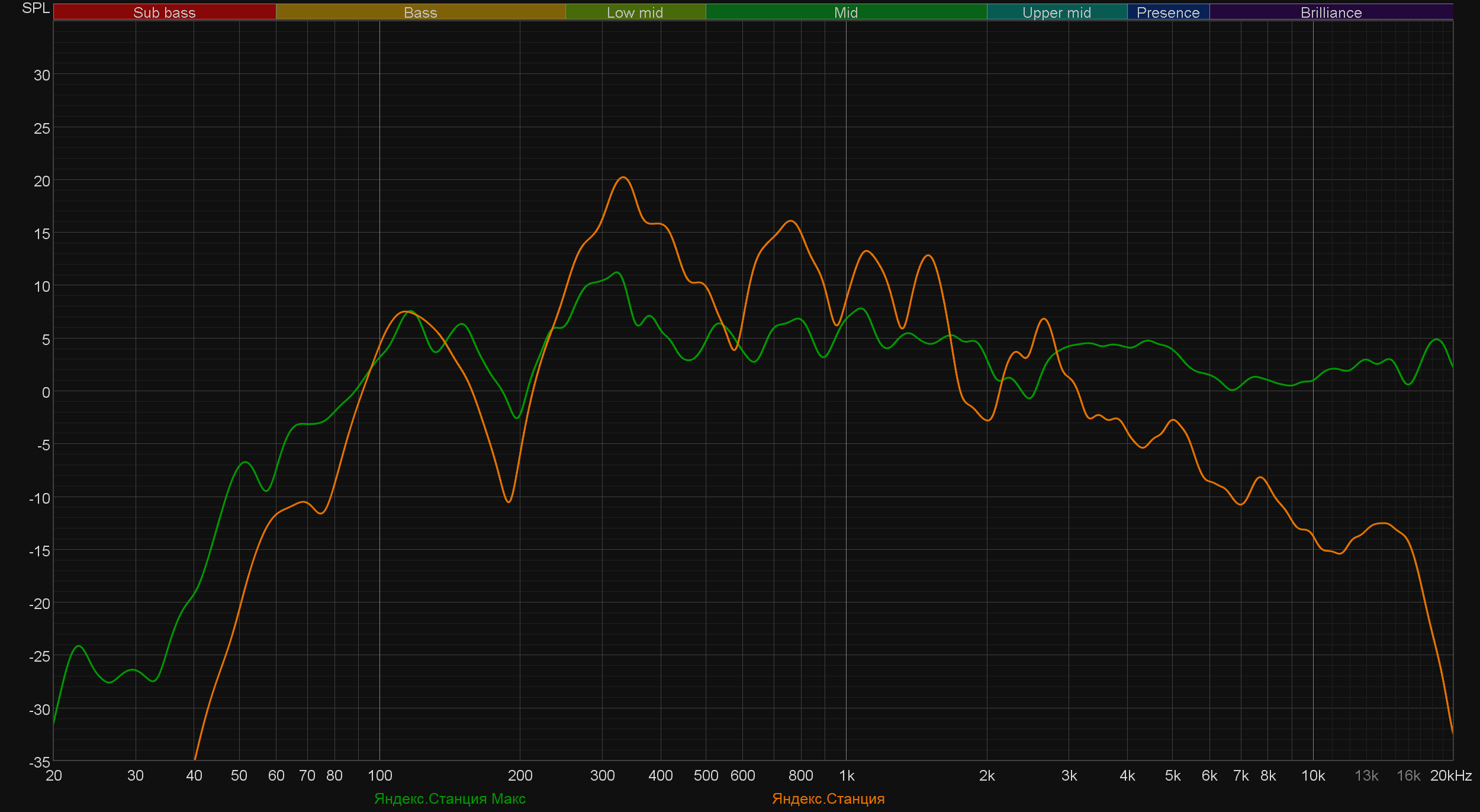Click the green curve peak near 18 kHz

point(1437,340)
